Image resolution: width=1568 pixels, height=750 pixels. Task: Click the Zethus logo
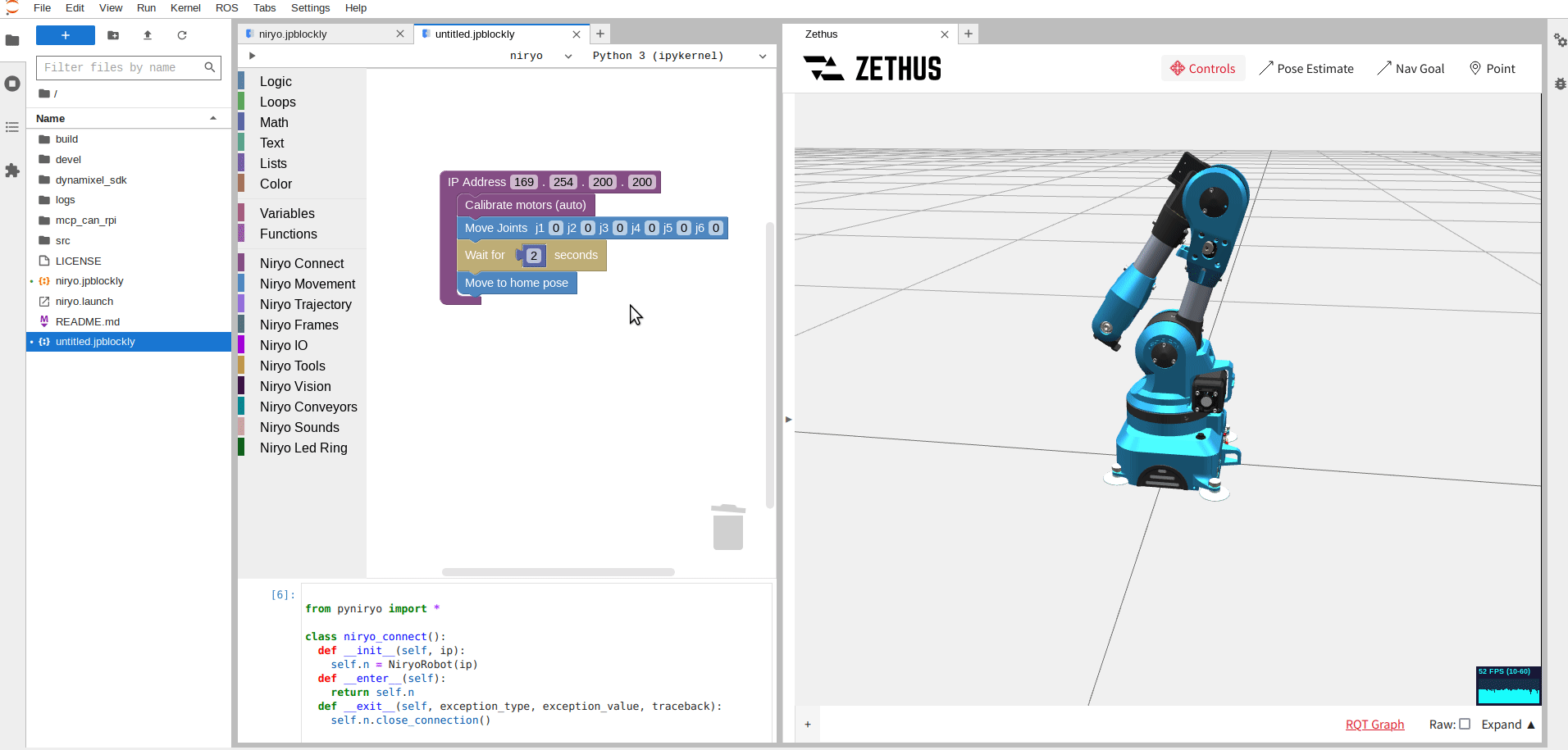click(873, 69)
